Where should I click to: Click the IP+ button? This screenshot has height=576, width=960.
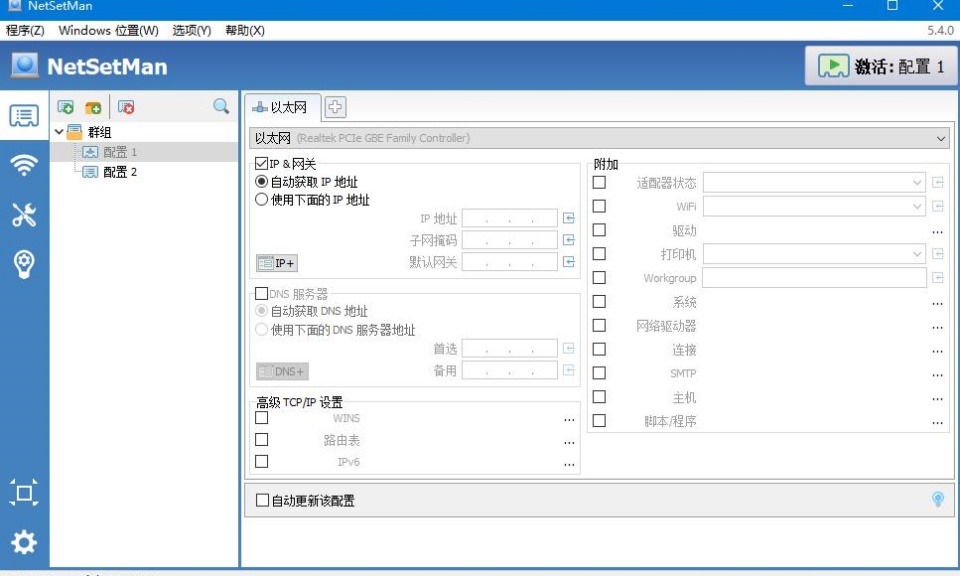[x=277, y=263]
